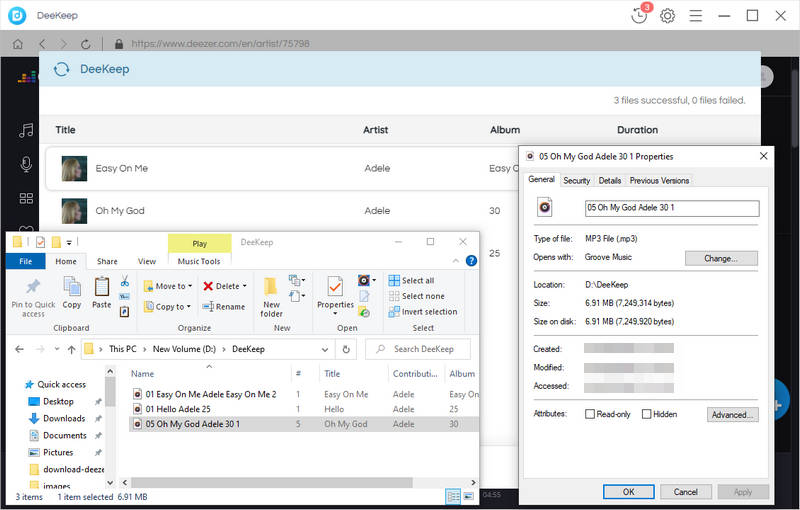
Task: Sort Explorer list by Name column
Action: 142,374
